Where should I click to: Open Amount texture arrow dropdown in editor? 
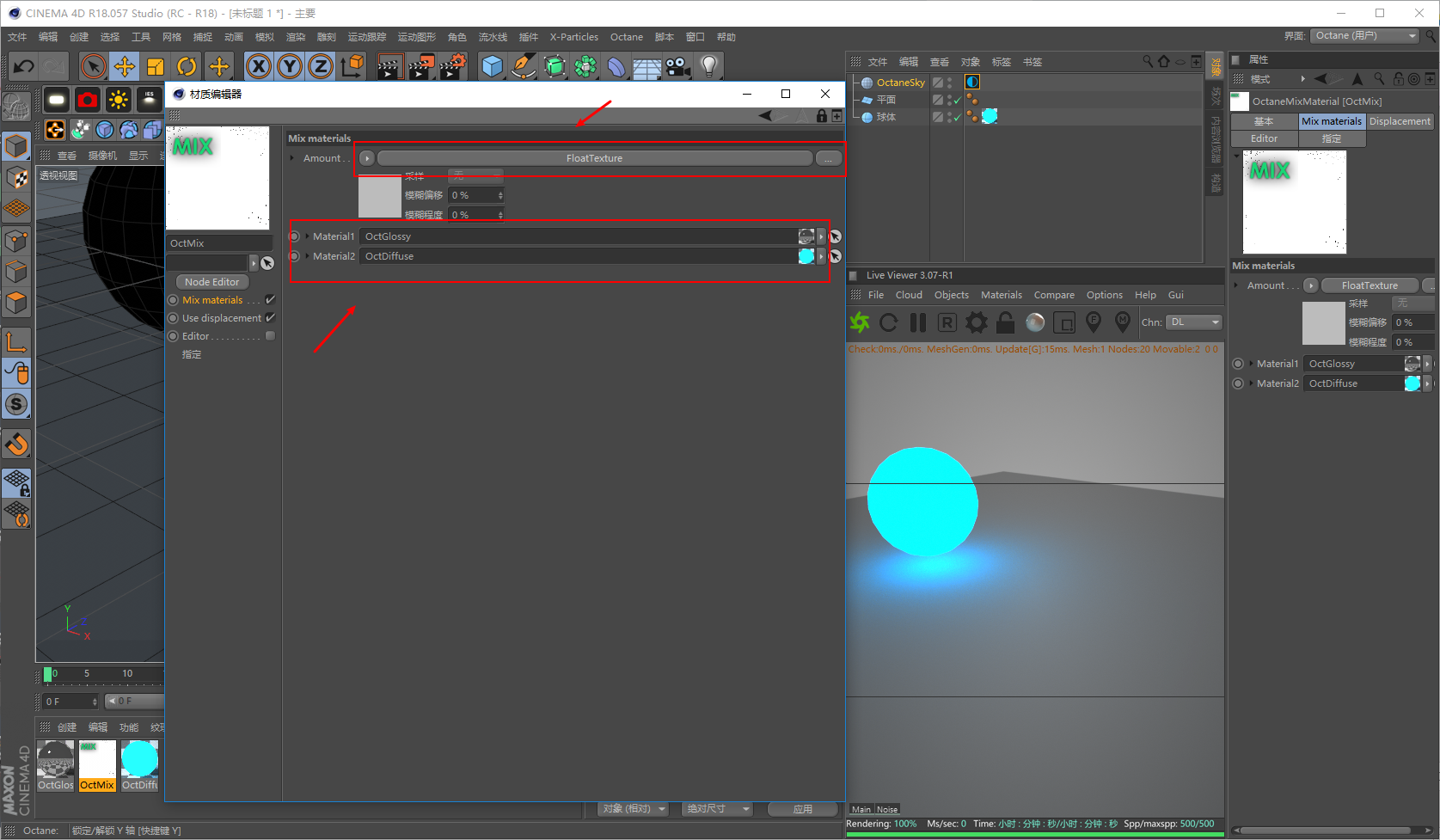click(367, 158)
